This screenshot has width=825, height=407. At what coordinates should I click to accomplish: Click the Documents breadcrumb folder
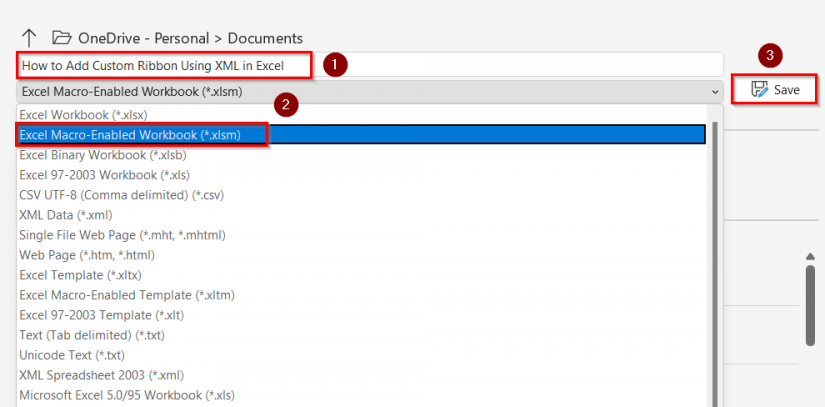265,38
